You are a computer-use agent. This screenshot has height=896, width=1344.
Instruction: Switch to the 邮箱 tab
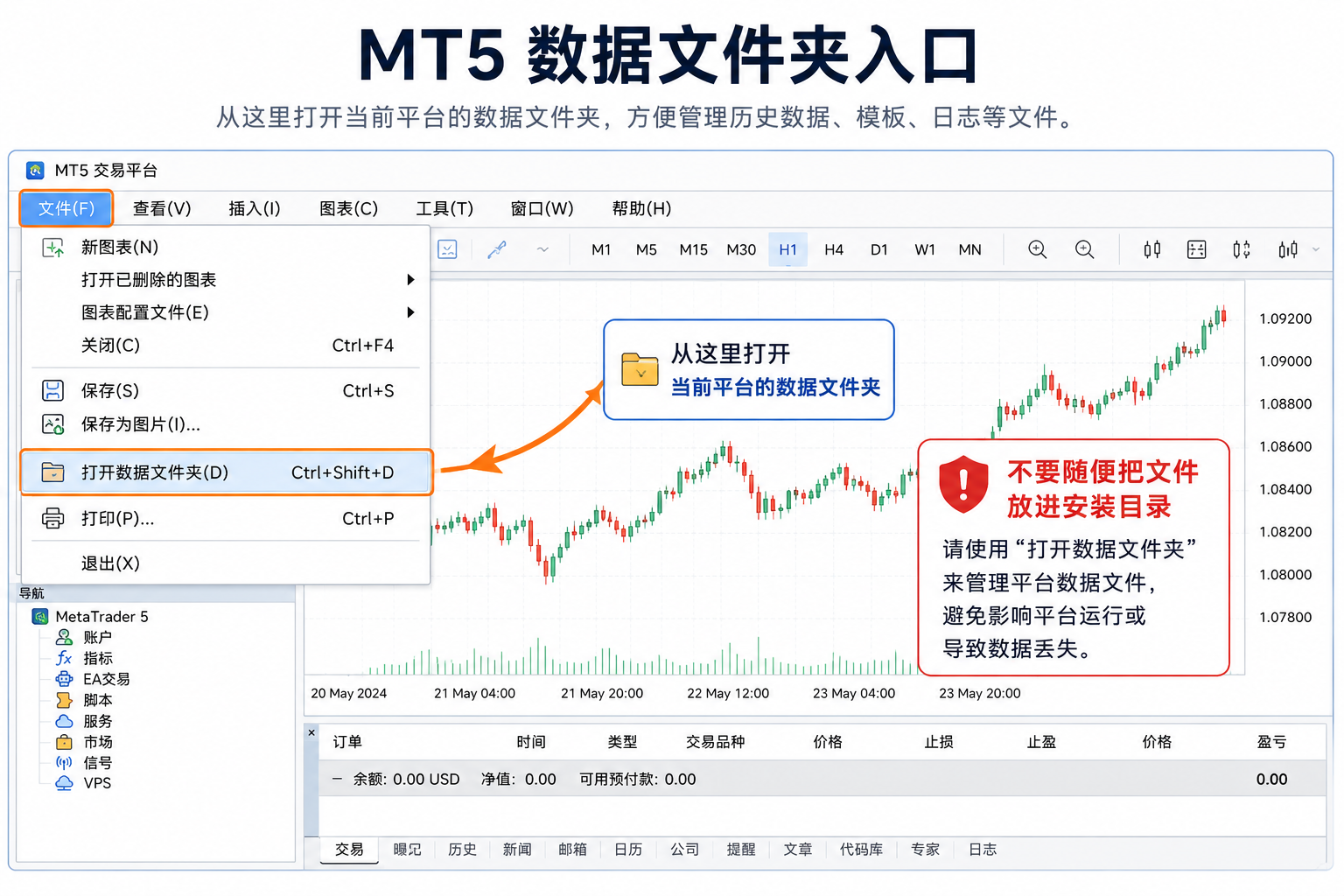coord(572,850)
